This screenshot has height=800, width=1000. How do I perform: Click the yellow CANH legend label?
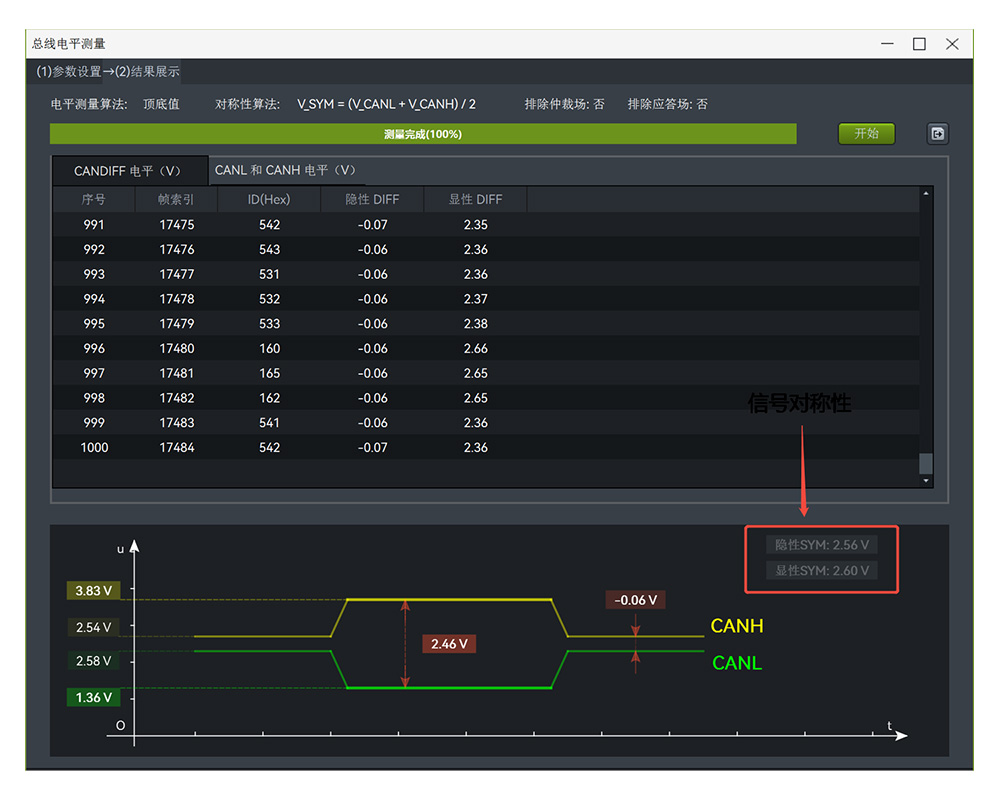click(x=737, y=626)
